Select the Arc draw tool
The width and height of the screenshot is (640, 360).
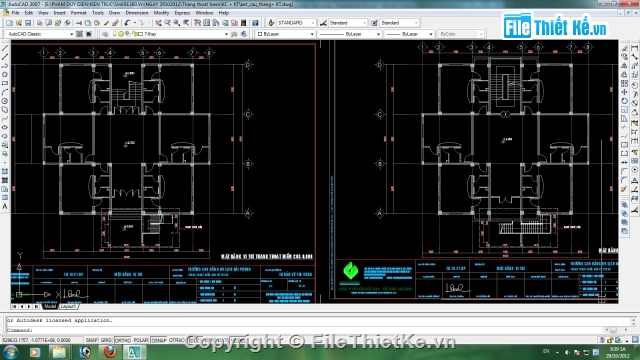coord(5,92)
